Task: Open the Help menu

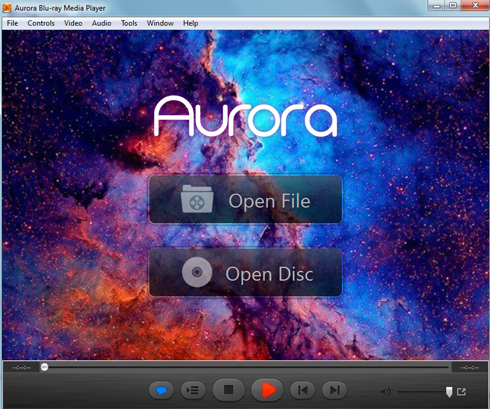Action: pos(190,23)
